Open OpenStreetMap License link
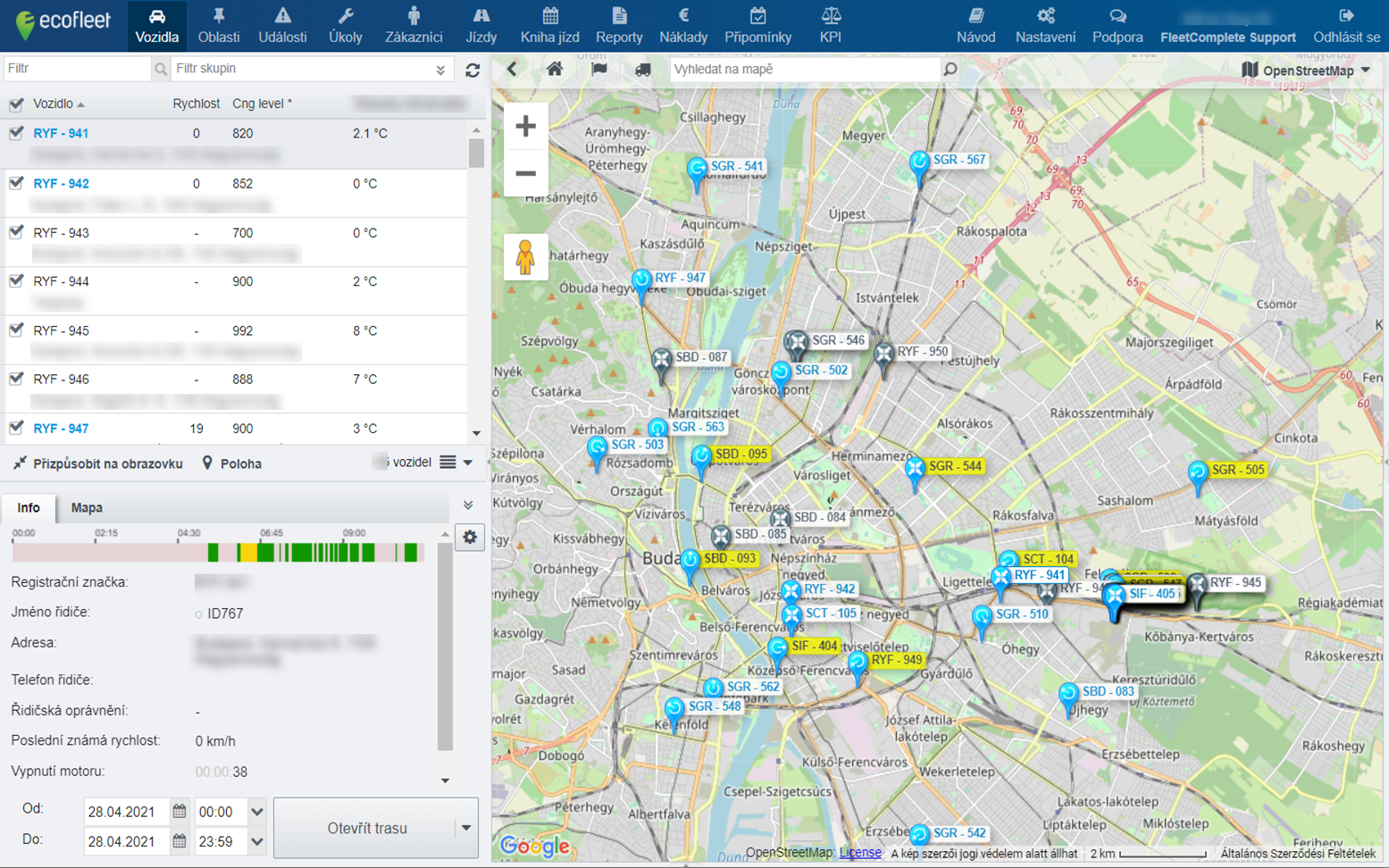Screen dimensions: 1389x868 860,853
